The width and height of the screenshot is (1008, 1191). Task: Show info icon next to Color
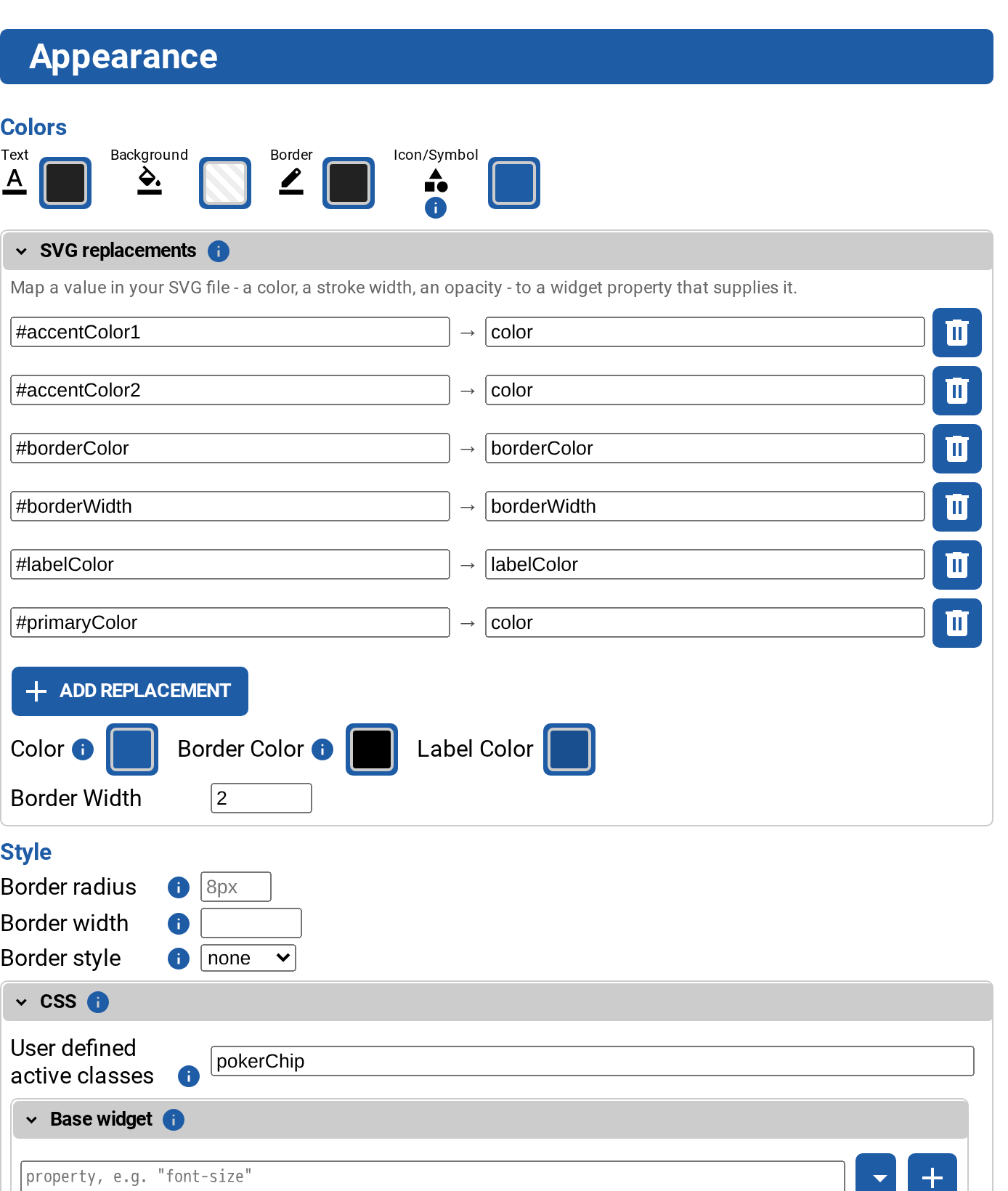[x=83, y=749]
